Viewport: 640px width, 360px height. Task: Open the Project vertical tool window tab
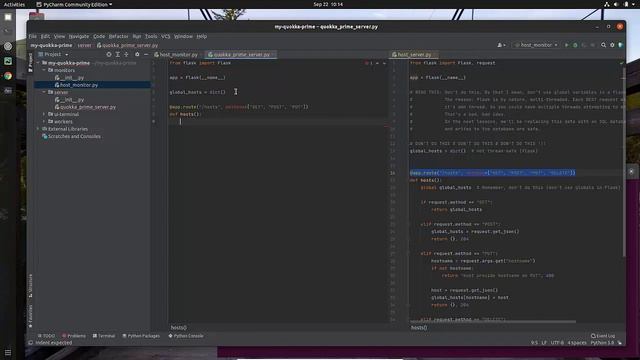pos(30,62)
